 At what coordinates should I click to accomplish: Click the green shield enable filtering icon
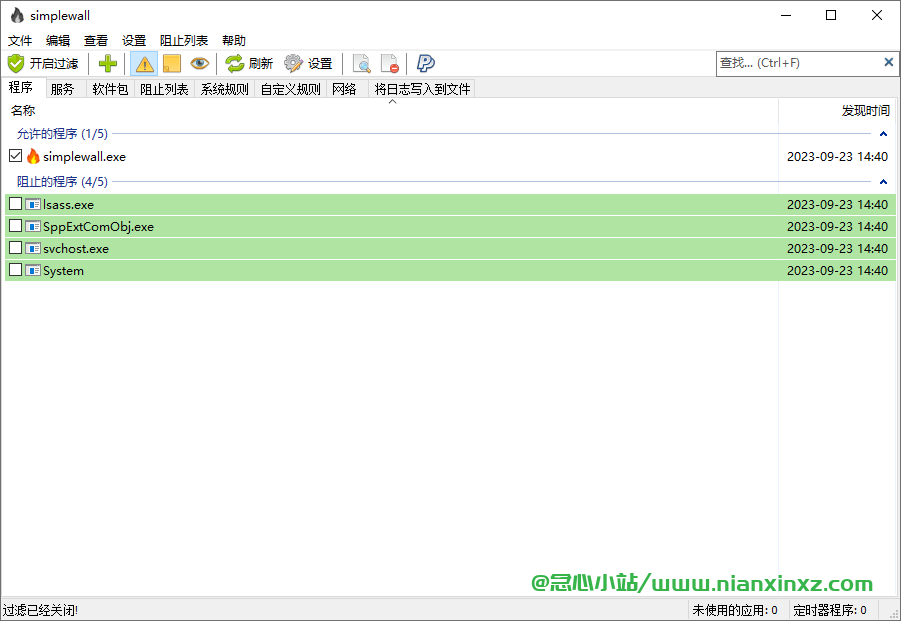point(16,63)
